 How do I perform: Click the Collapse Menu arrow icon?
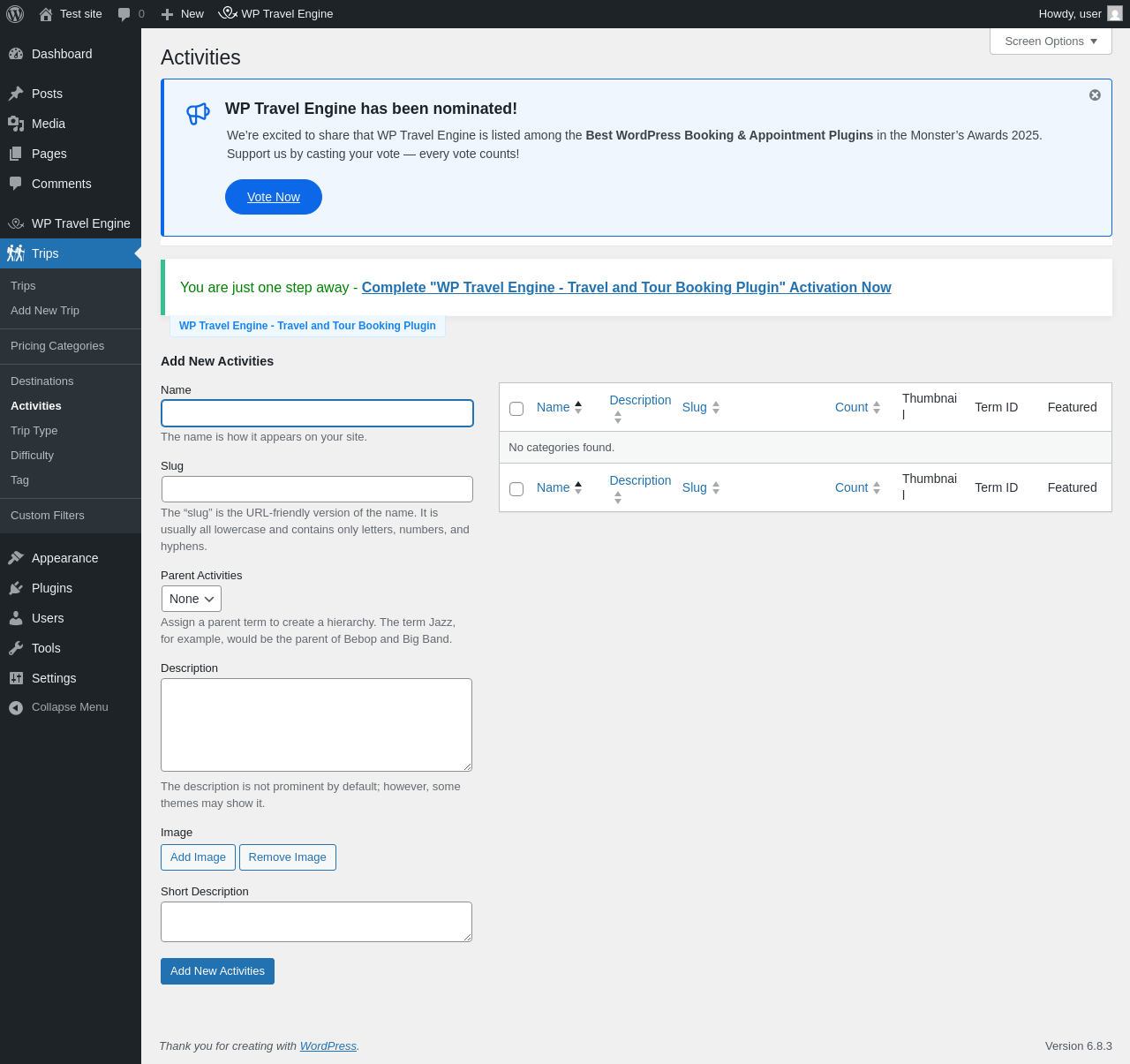16,707
